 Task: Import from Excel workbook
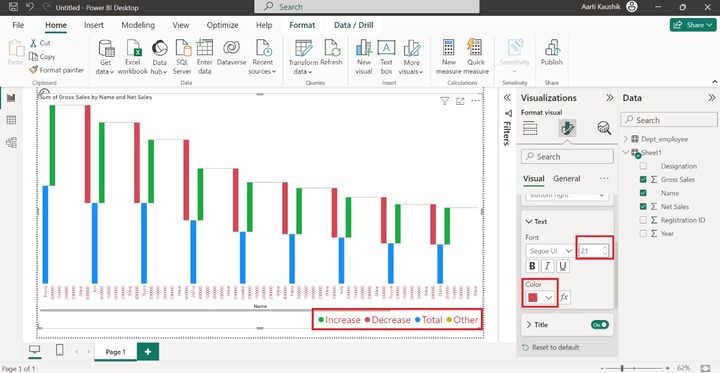pos(132,57)
